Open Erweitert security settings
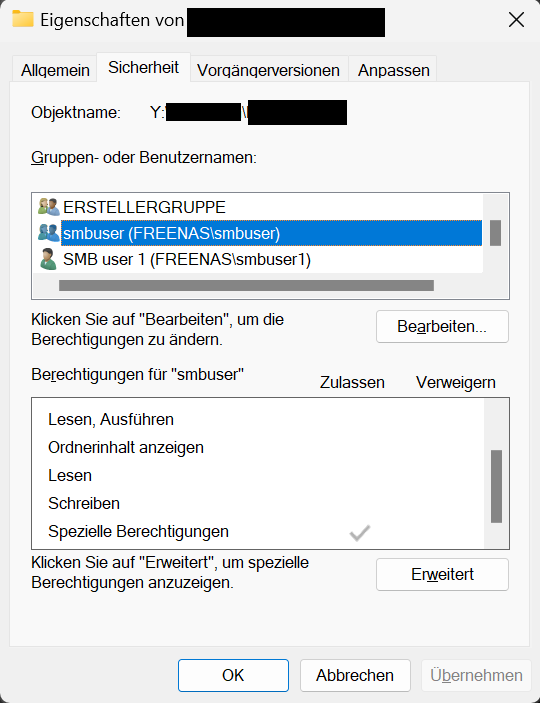The width and height of the screenshot is (540, 703). [x=442, y=574]
